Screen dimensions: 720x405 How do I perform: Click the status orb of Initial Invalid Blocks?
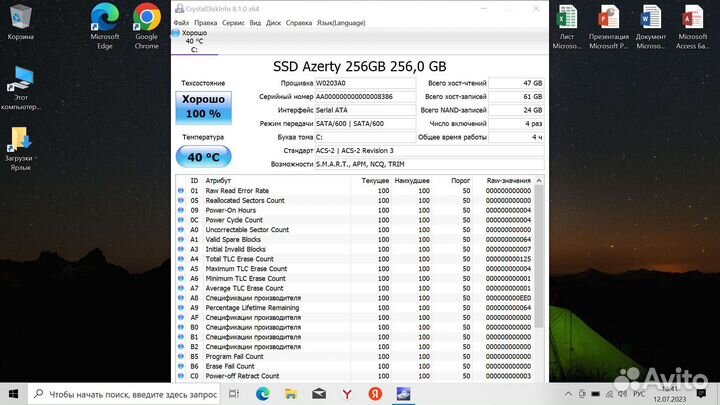pyautogui.click(x=181, y=249)
